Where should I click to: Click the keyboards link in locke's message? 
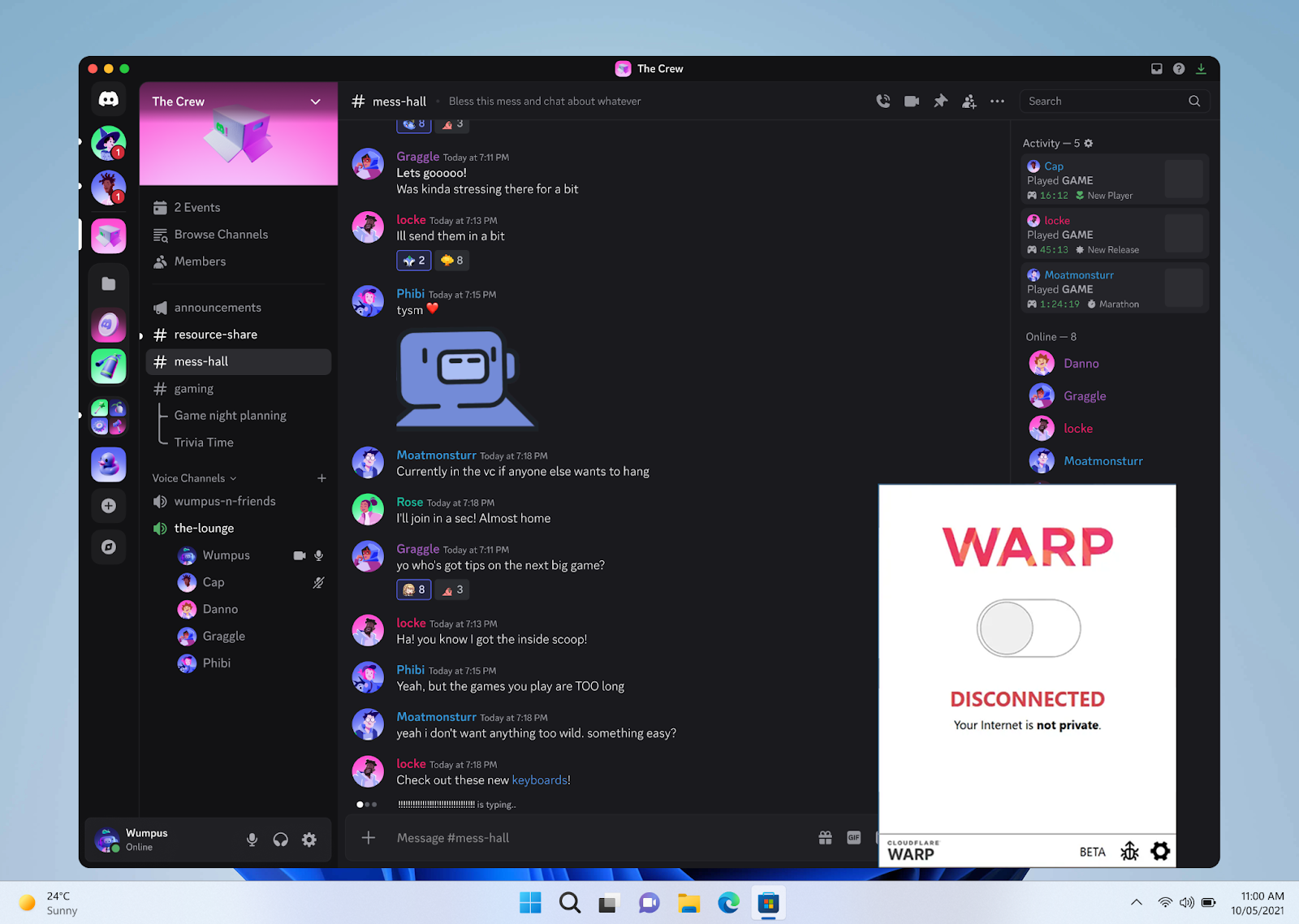[539, 779]
